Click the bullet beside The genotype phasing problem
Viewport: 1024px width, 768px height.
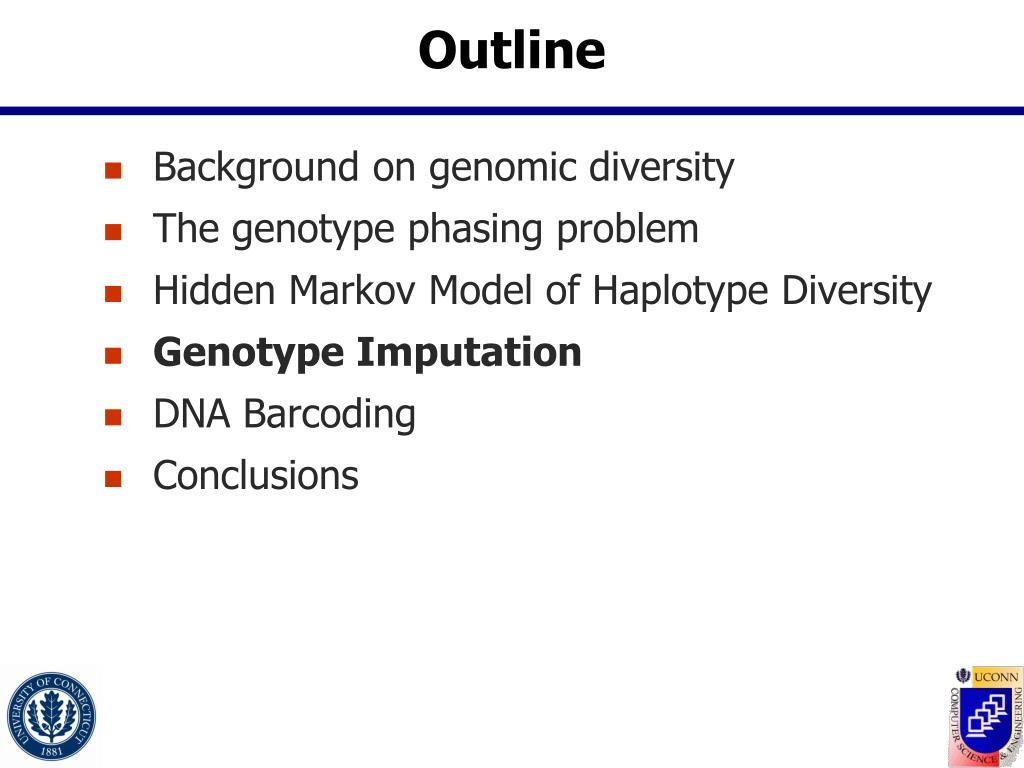(113, 232)
